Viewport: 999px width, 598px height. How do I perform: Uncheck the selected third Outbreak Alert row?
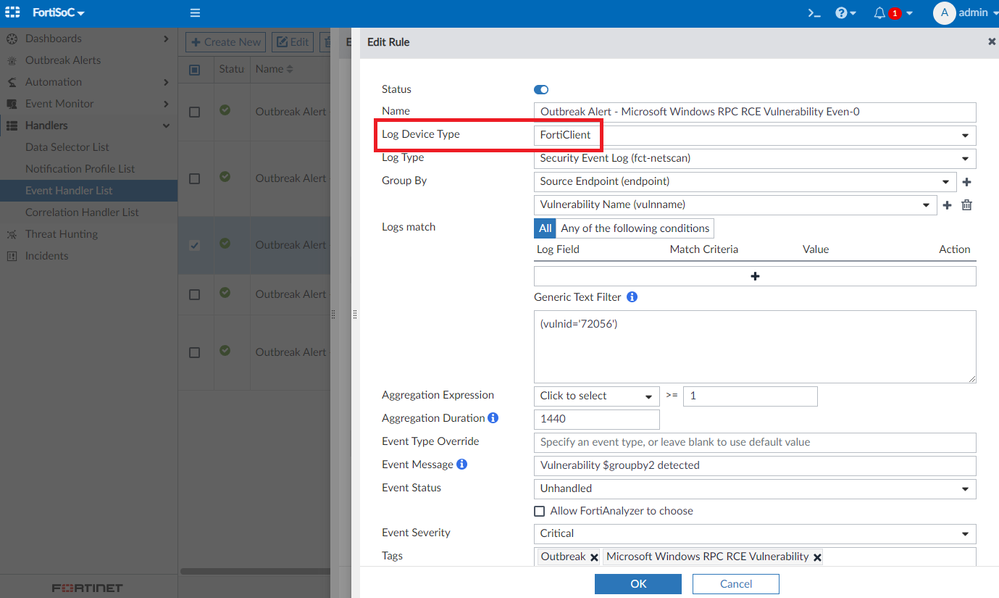tap(195, 245)
